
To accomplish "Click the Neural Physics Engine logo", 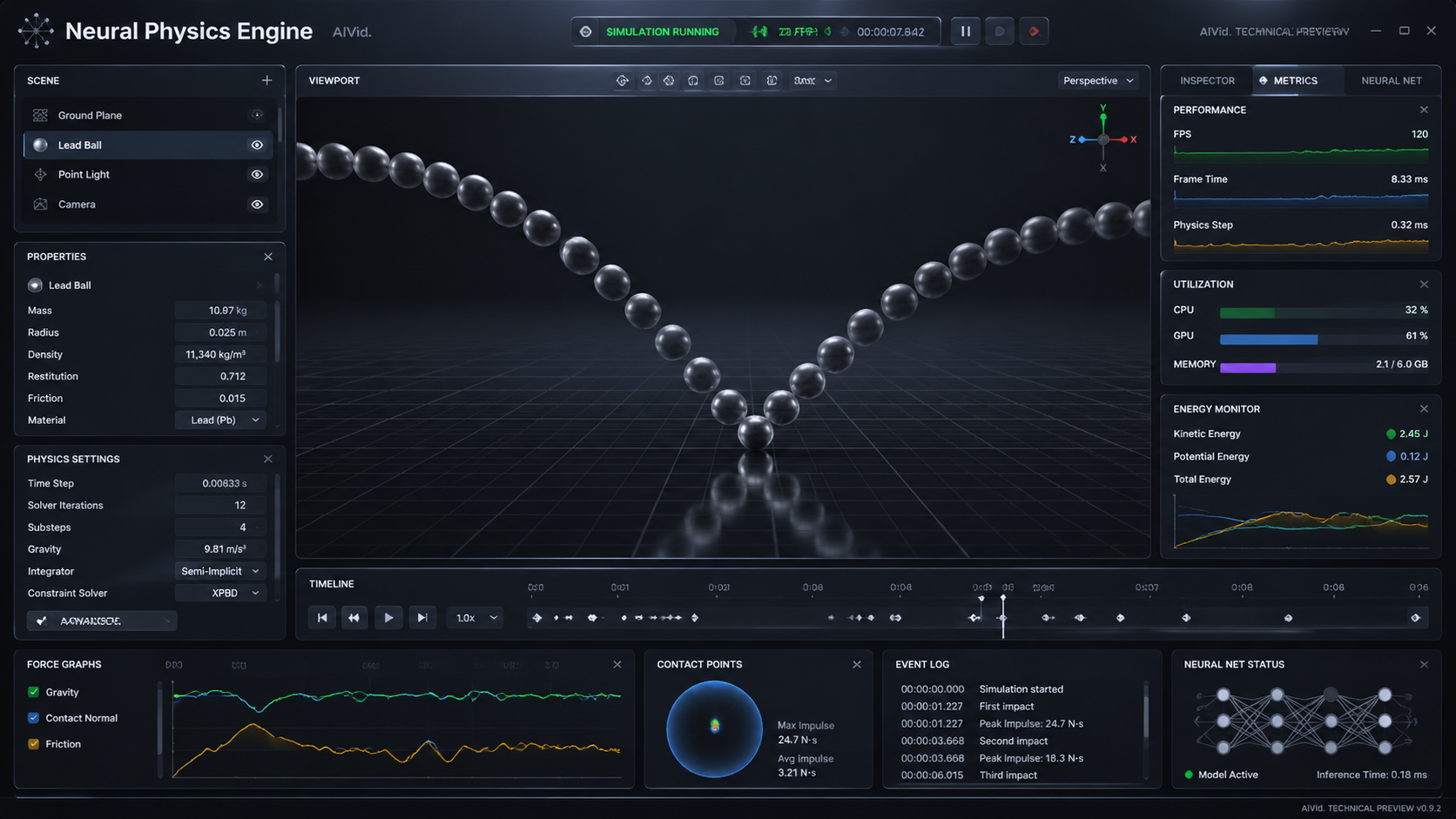I will (x=36, y=31).
